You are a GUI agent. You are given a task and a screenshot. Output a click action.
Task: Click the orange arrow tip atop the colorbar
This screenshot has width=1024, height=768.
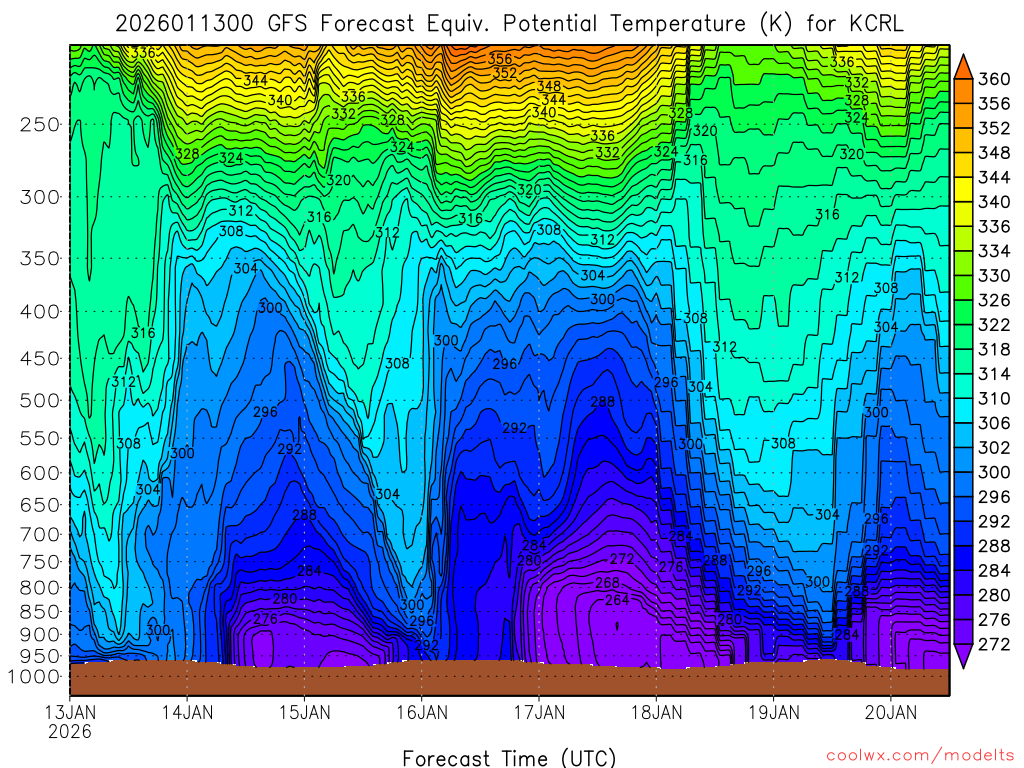(963, 68)
